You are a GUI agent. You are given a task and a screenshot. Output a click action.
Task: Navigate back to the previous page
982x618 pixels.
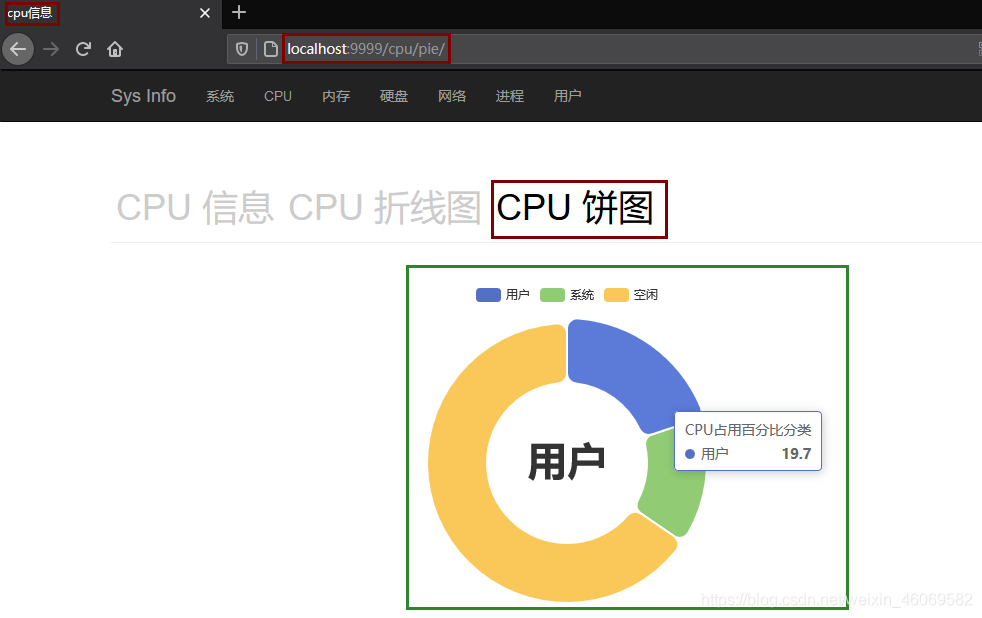[x=17, y=49]
